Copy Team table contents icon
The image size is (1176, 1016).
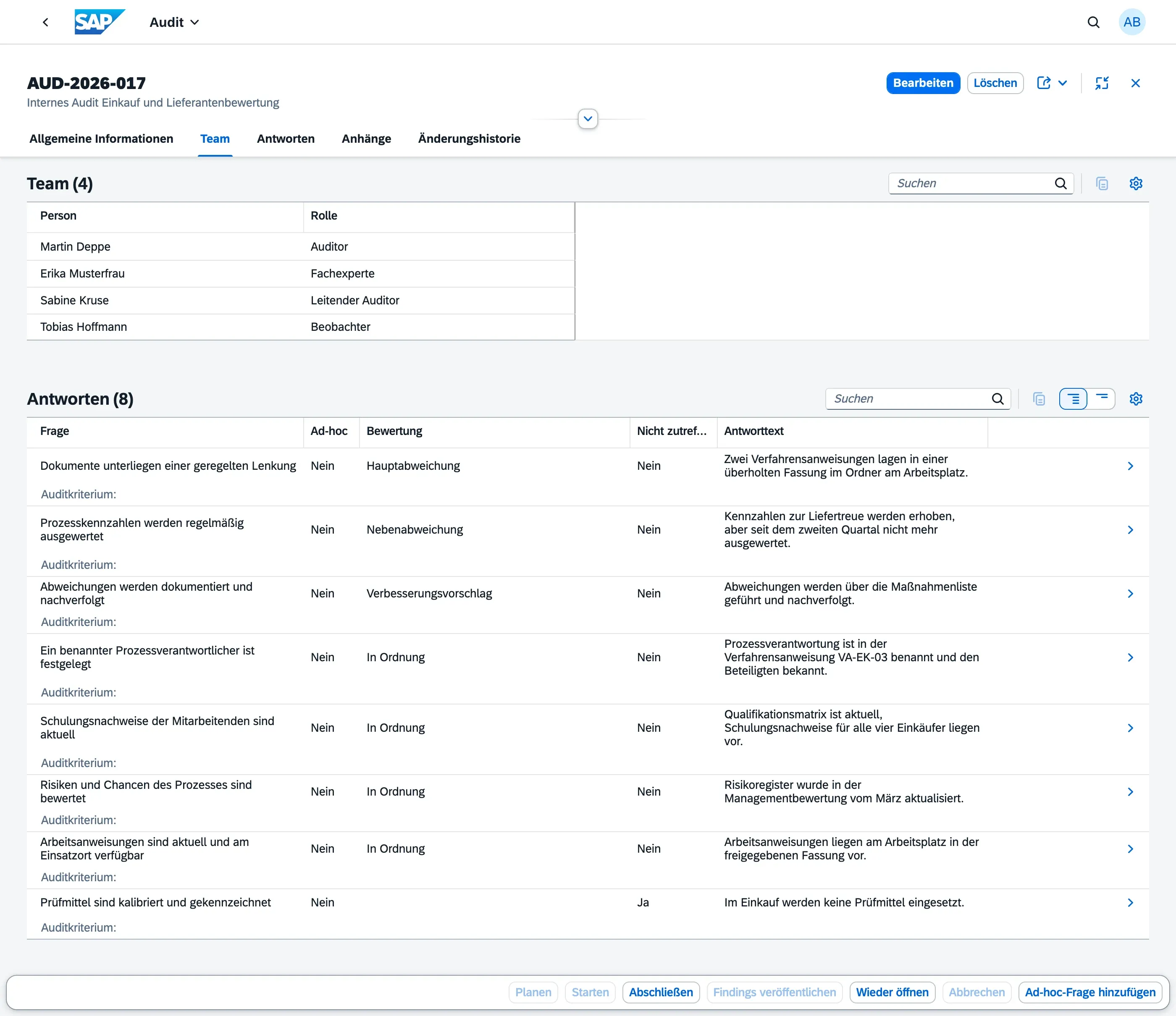[x=1102, y=183]
